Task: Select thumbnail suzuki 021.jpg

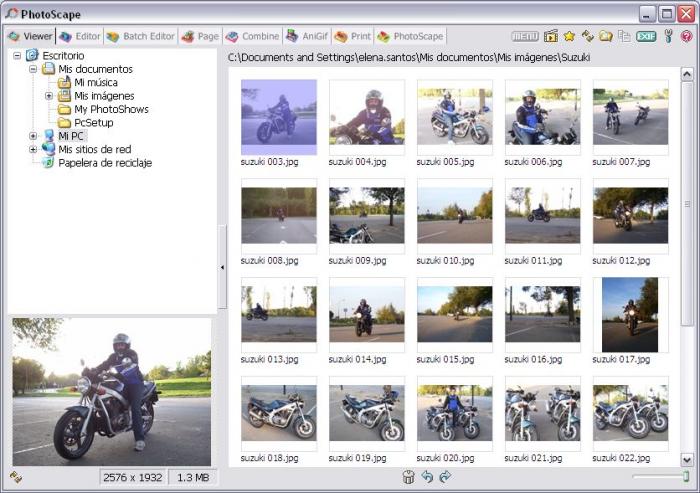Action: click(542, 414)
